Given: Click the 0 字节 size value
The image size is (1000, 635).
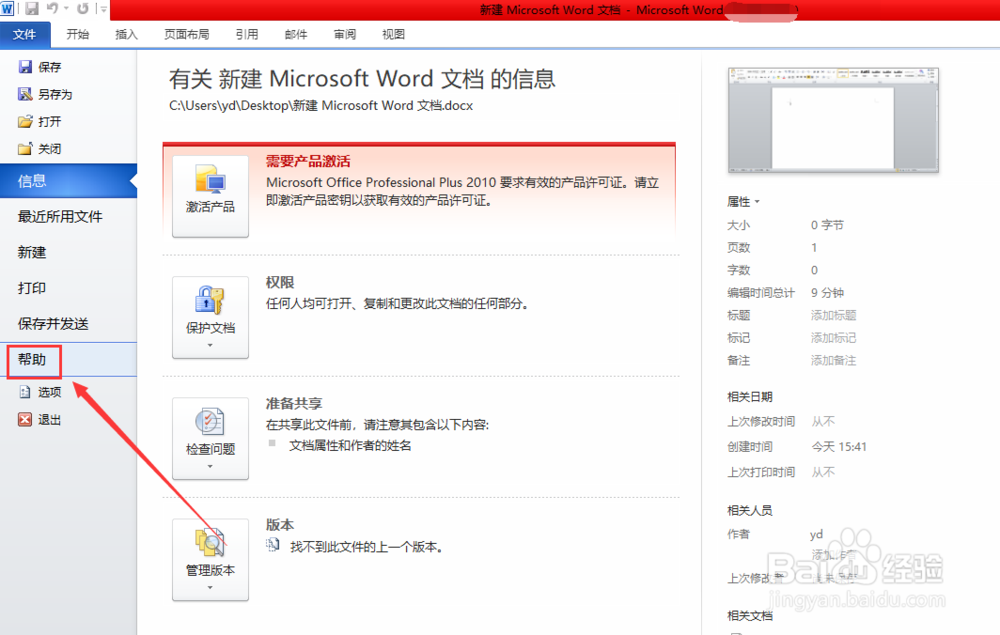Looking at the screenshot, I should click(827, 225).
